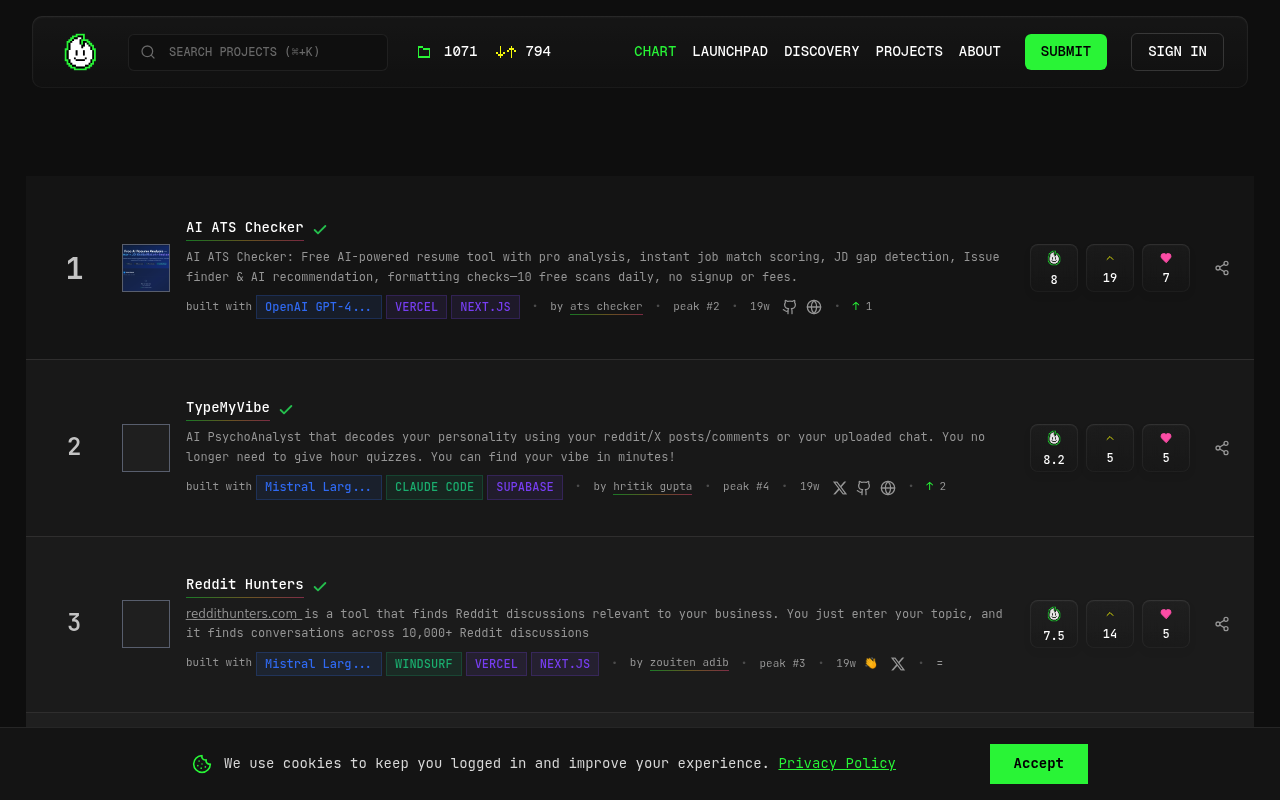Visit AI ATS Checker website globe icon
The image size is (1280, 800).
[814, 307]
